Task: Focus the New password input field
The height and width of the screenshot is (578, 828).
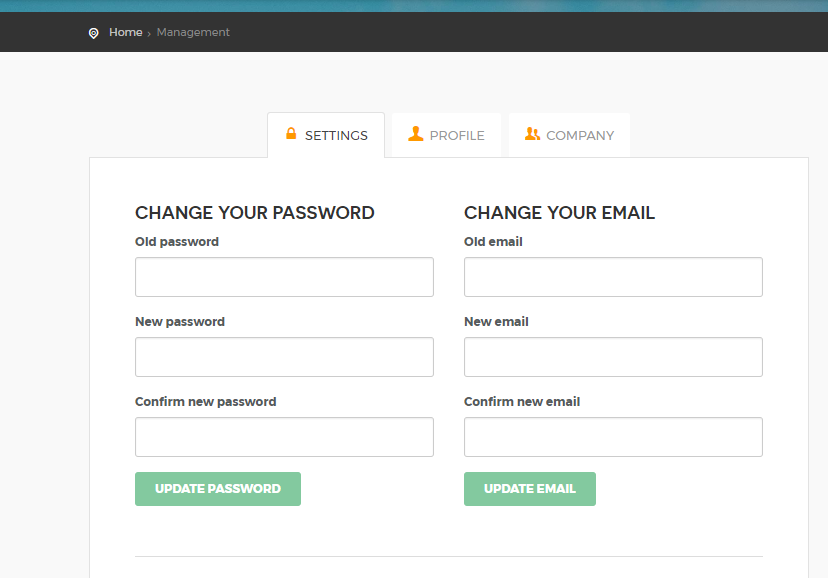Action: tap(284, 357)
